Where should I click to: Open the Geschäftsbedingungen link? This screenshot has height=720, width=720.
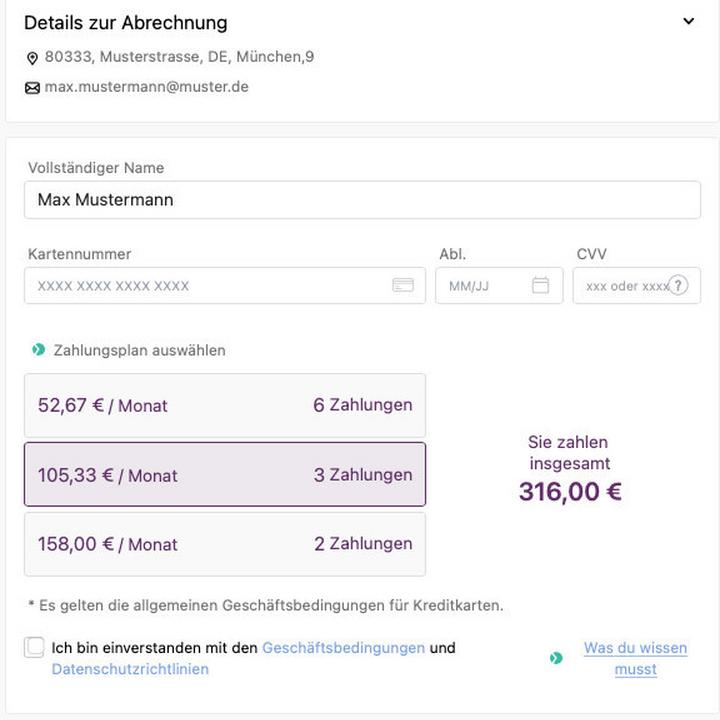tap(343, 647)
